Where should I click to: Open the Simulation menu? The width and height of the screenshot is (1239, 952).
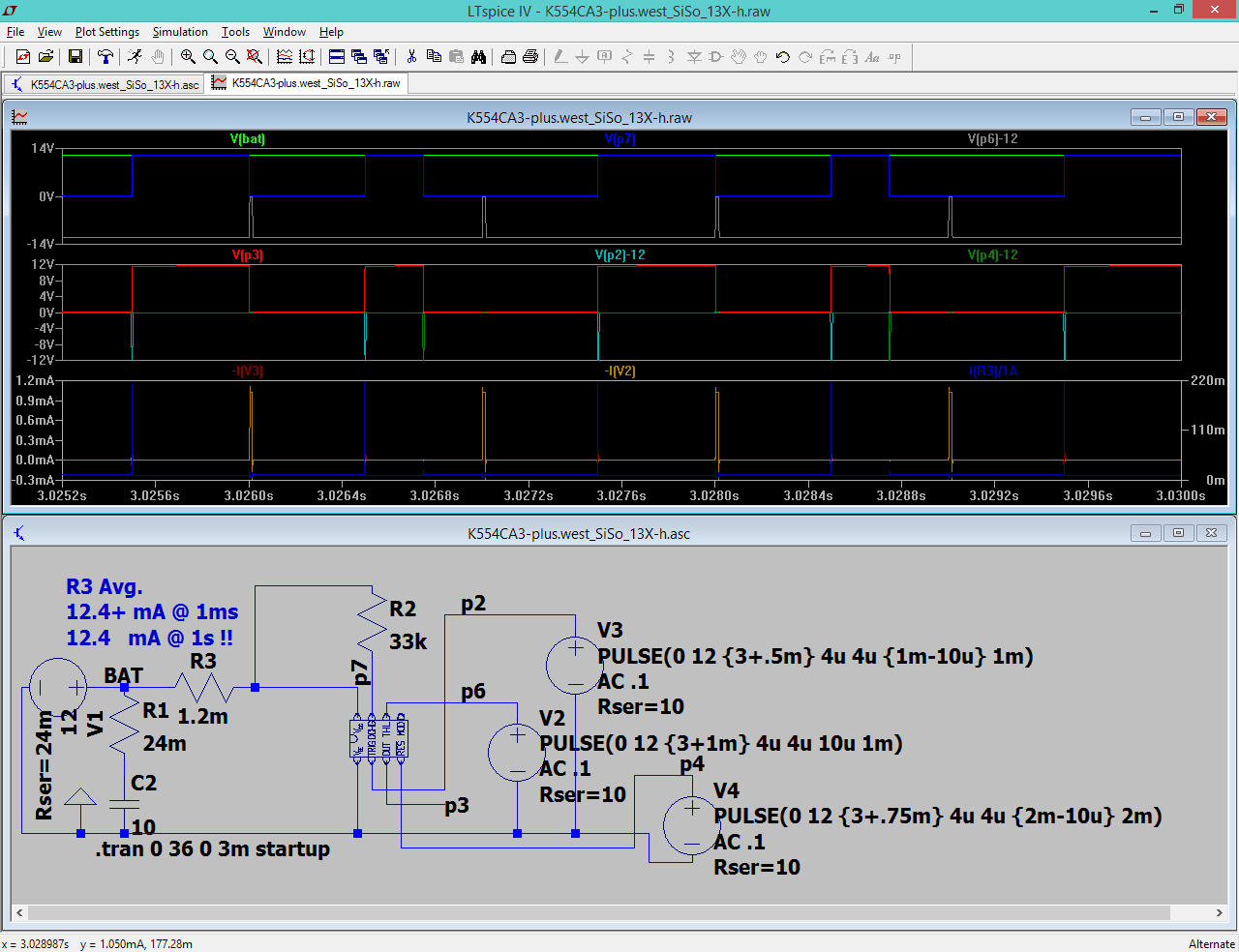pos(180,32)
